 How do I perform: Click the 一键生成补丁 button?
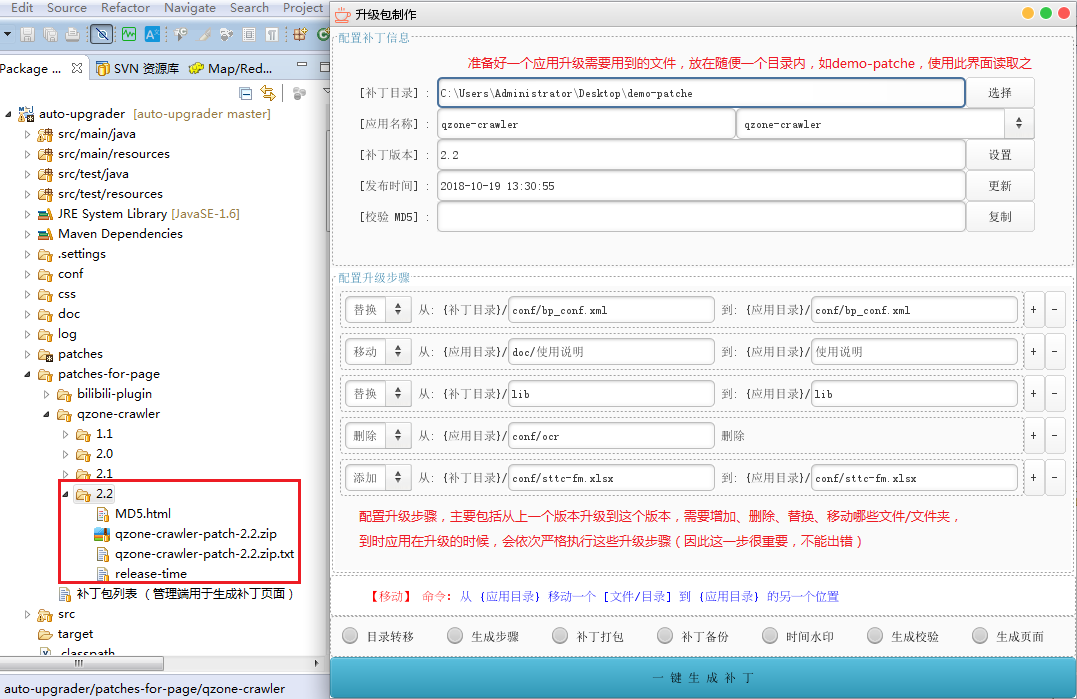[703, 678]
